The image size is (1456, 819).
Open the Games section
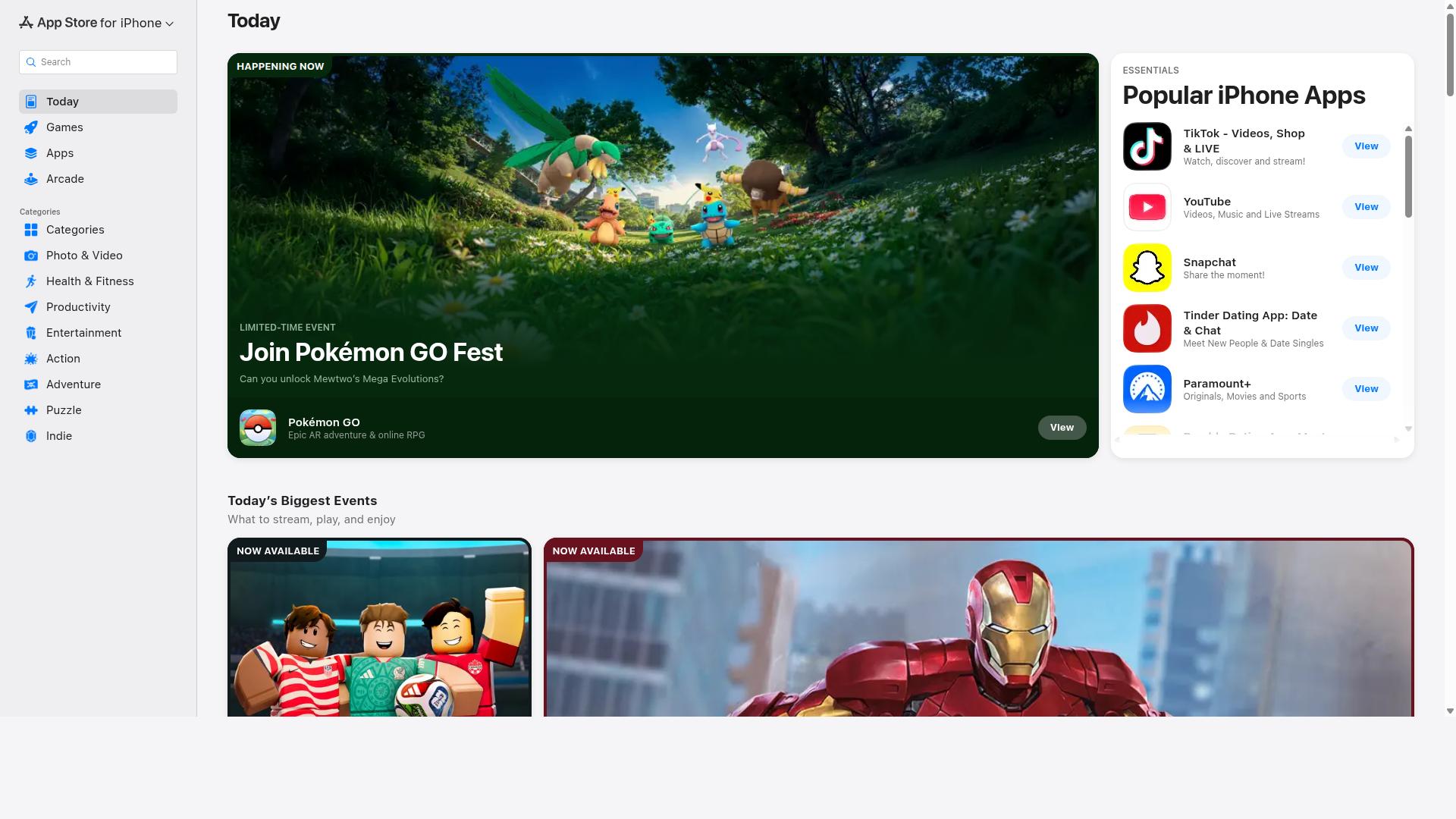click(98, 127)
